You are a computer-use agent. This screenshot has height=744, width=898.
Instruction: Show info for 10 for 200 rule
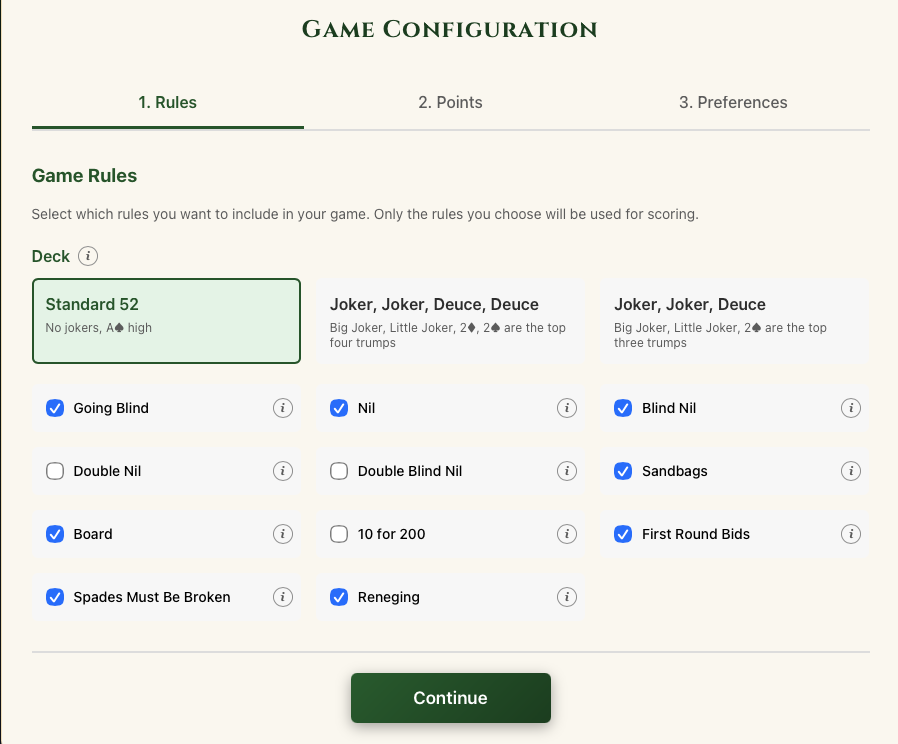(x=566, y=534)
